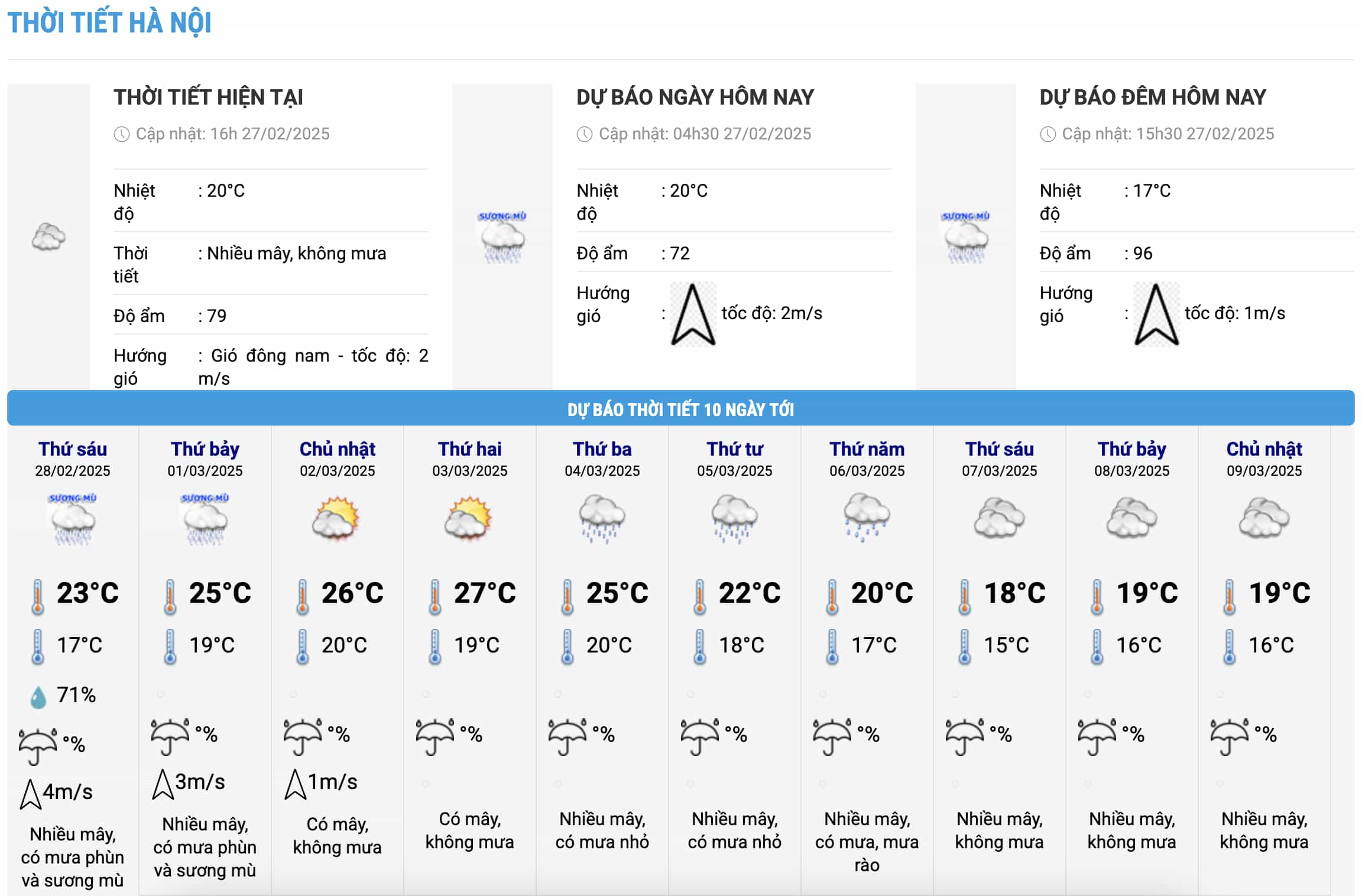The height and width of the screenshot is (896, 1362).
Task: Click the current humidity value 79
Action: point(216,316)
